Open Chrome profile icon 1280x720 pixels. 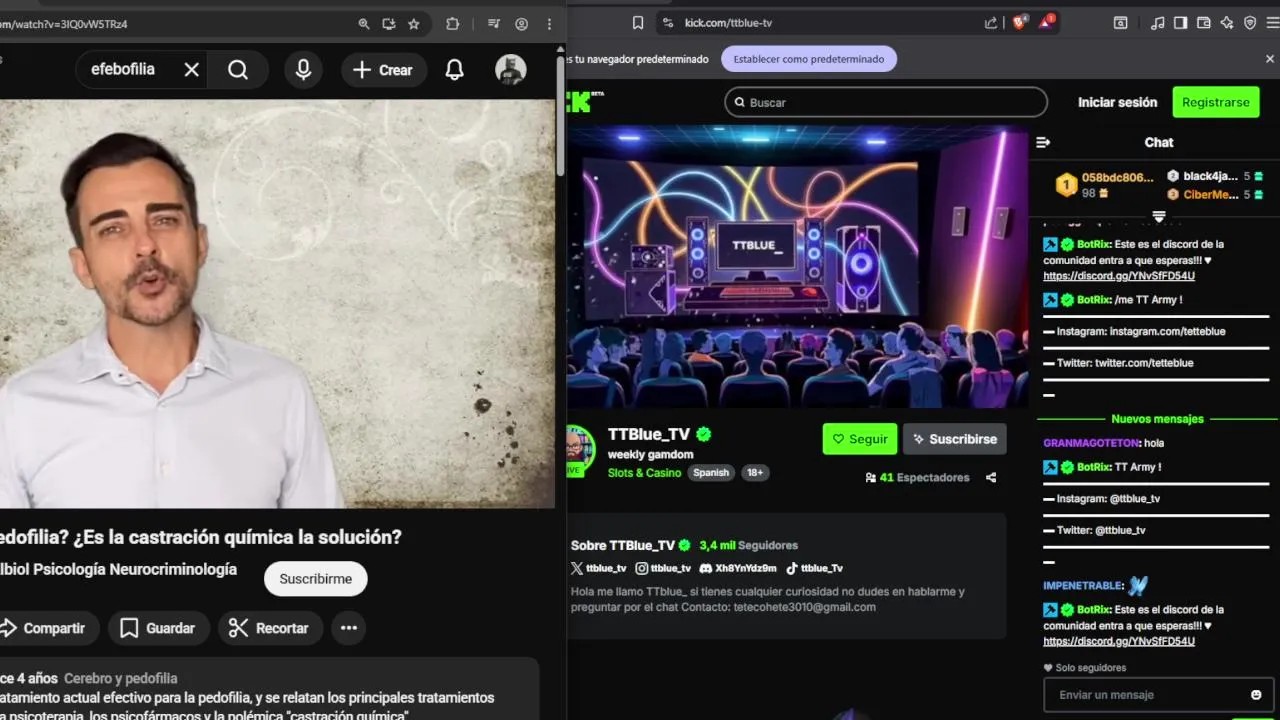(x=521, y=24)
